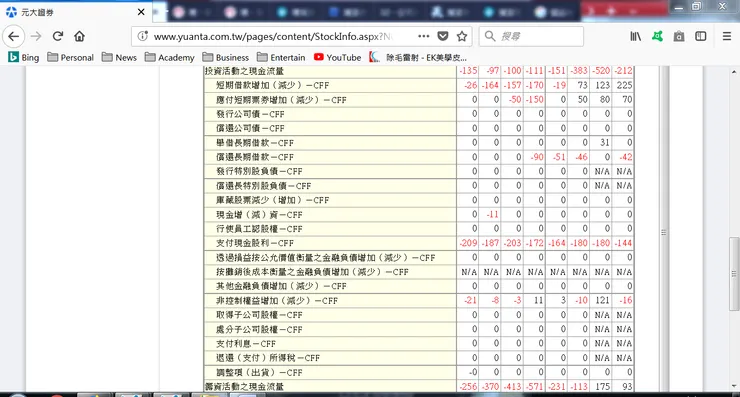Click the -90 value in 償還長期借款 row
This screenshot has height=397, width=740.
[537, 157]
